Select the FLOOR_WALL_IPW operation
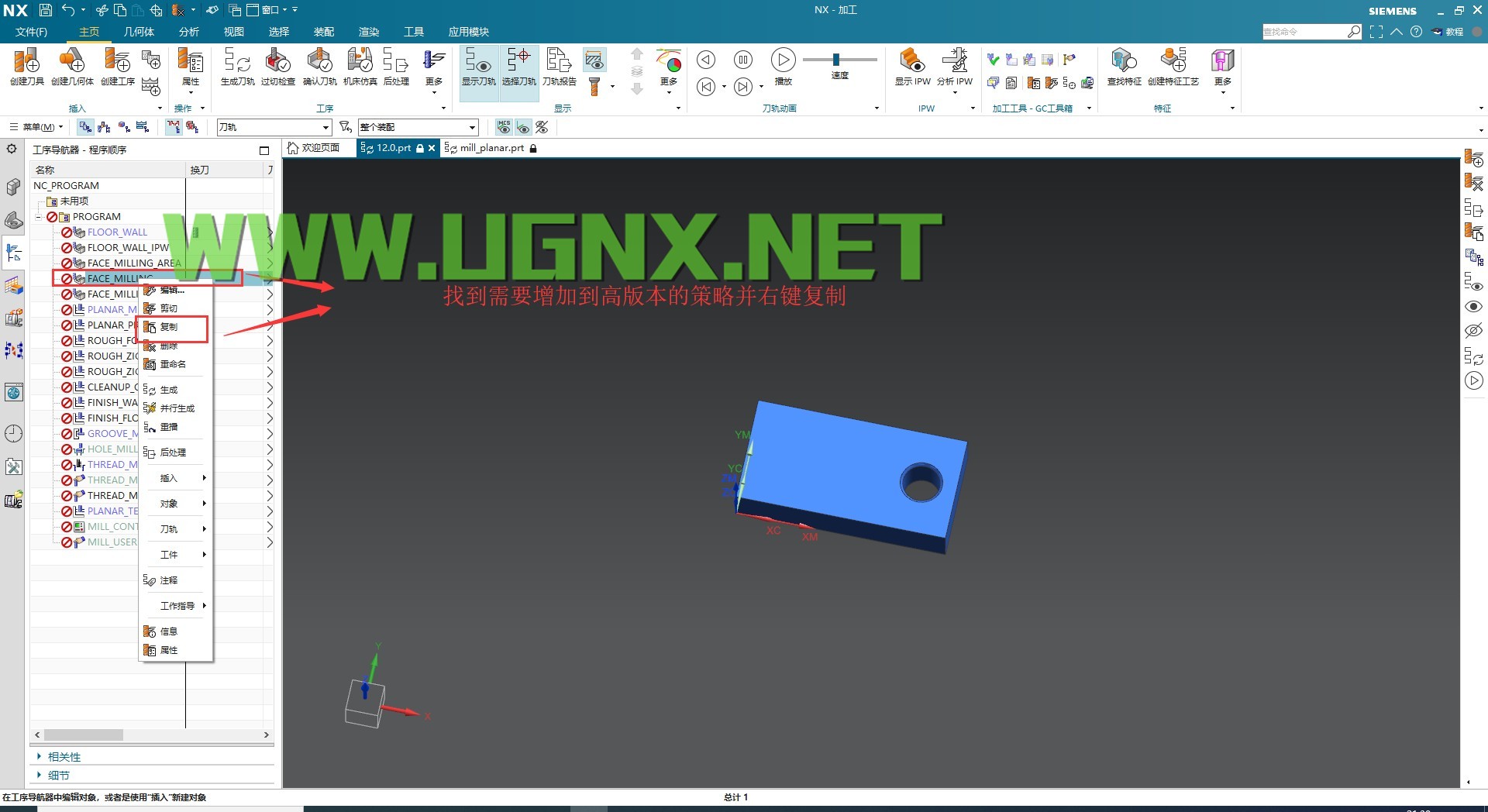 [x=128, y=248]
